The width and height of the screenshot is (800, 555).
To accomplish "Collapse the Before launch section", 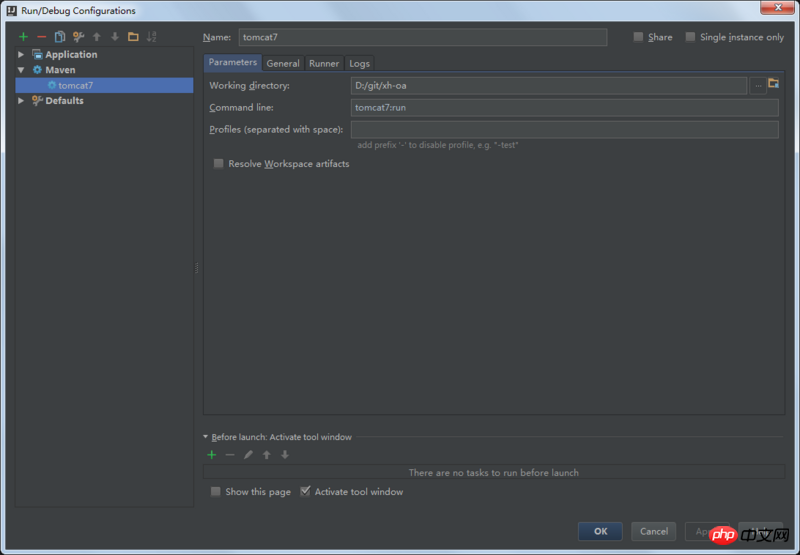I will (x=206, y=437).
